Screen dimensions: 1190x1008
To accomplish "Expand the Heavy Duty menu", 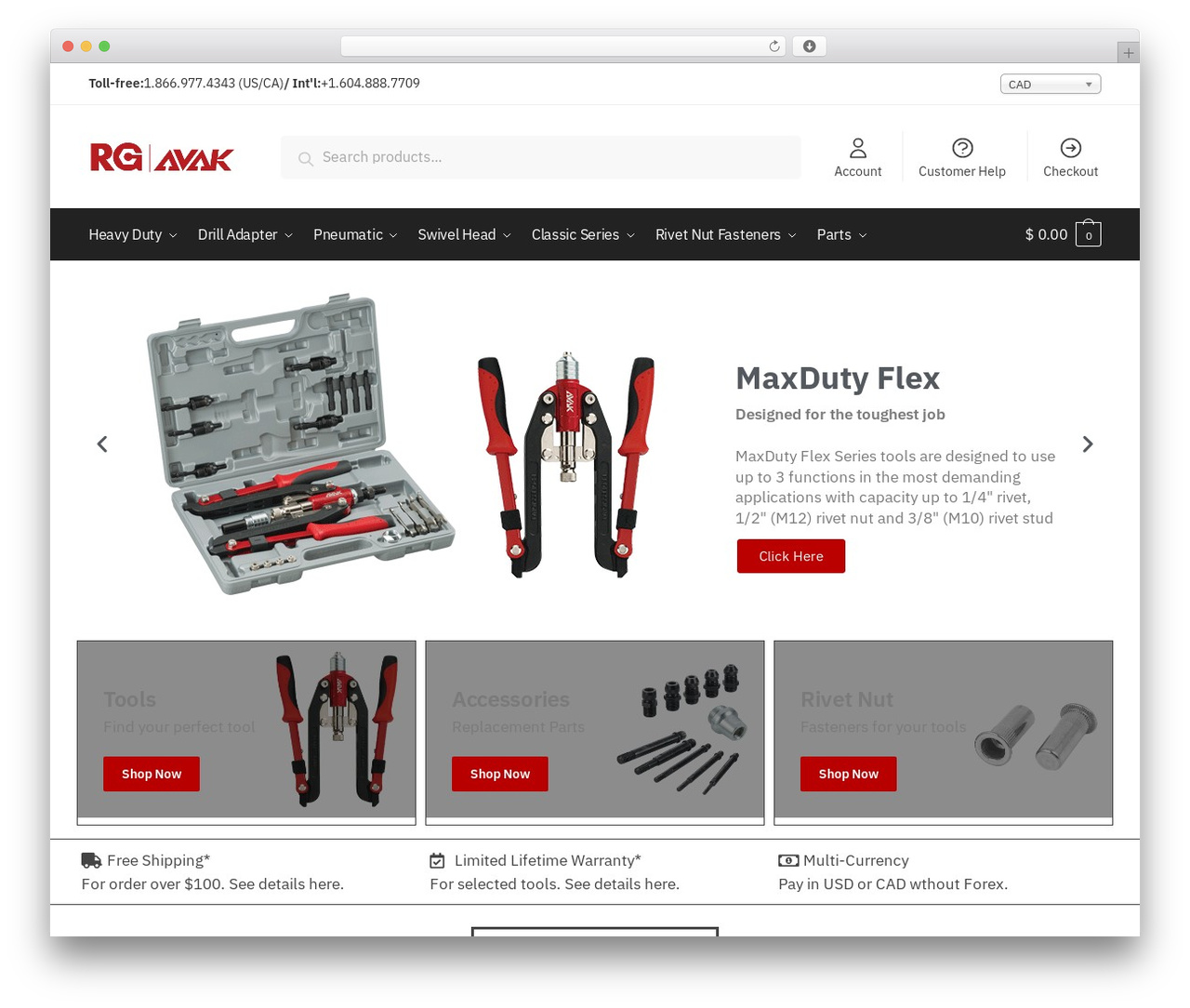I will point(132,234).
